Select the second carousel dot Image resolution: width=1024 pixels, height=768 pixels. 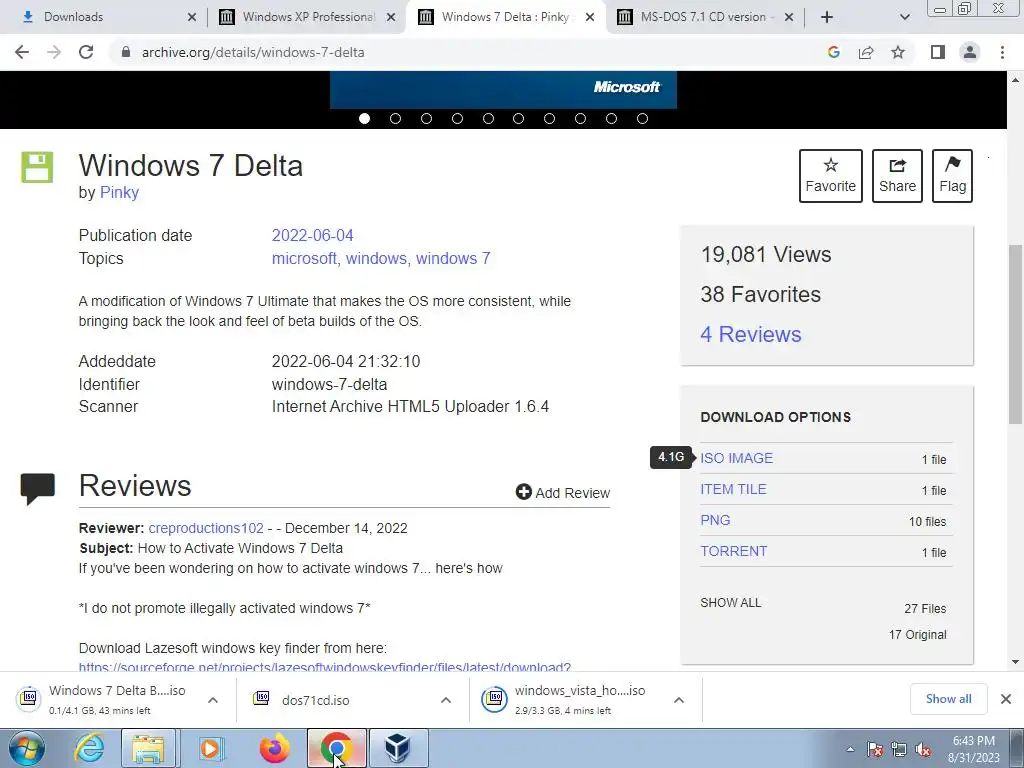[395, 118]
